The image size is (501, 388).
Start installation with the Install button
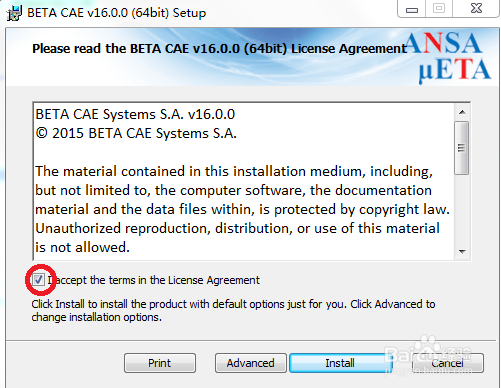click(340, 363)
